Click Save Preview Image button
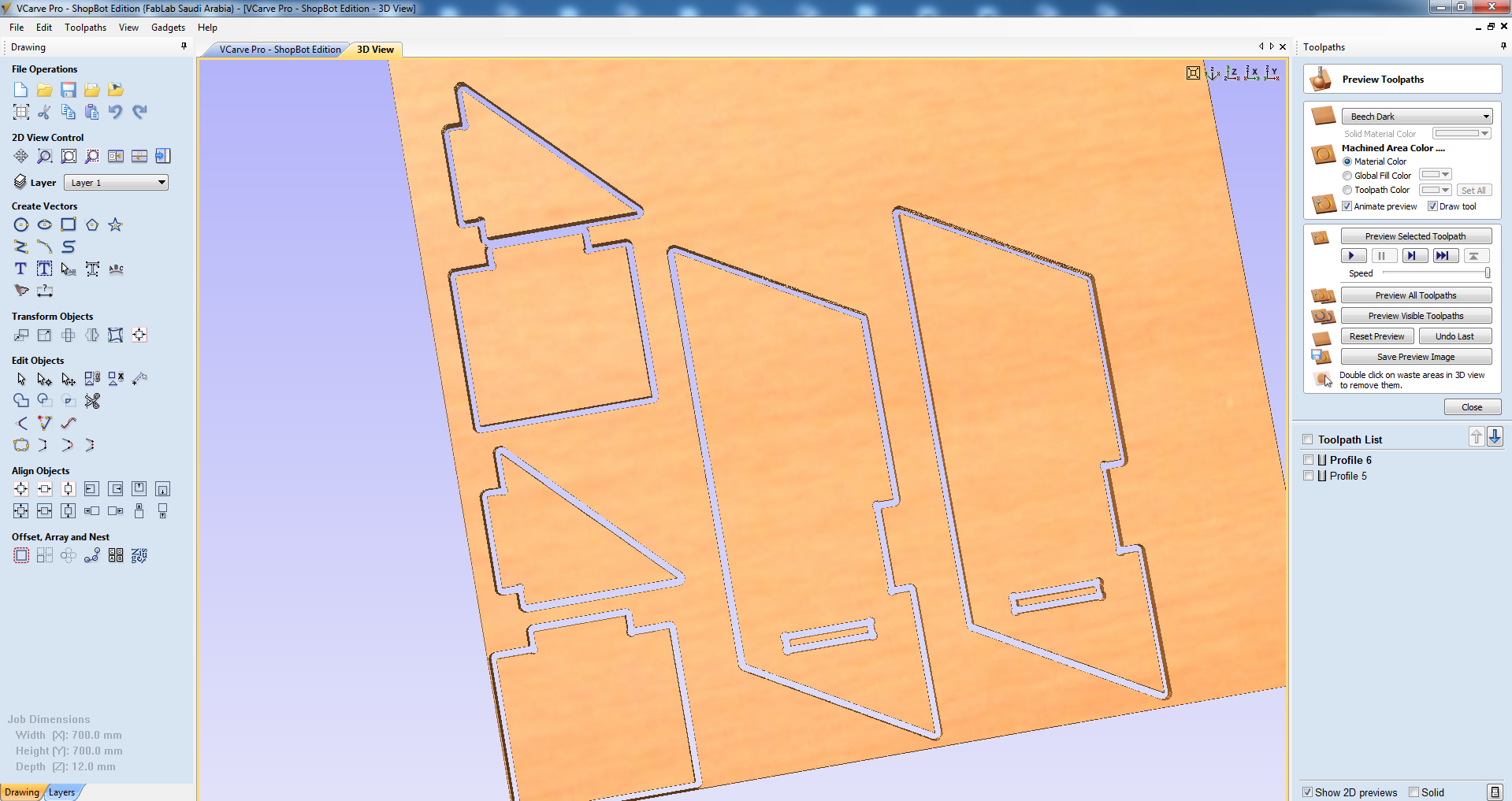Viewport: 1512px width, 801px height. click(1416, 357)
